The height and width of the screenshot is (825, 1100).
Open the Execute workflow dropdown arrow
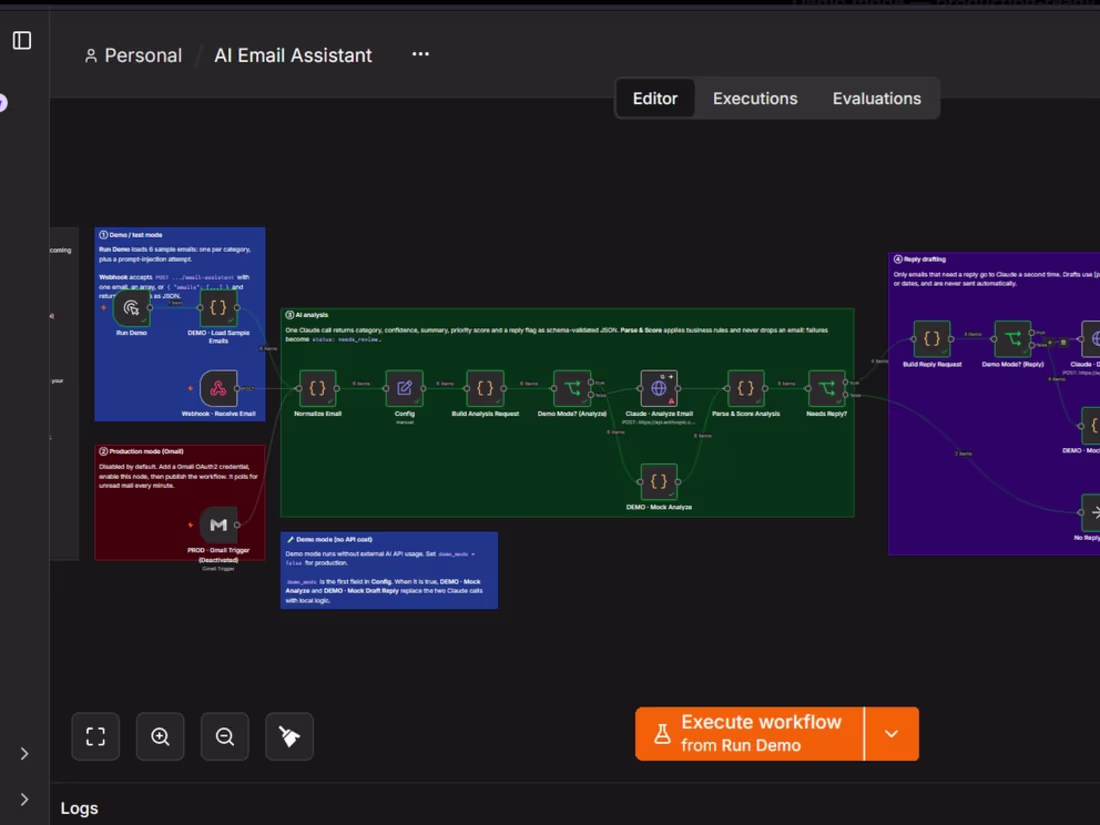(892, 734)
